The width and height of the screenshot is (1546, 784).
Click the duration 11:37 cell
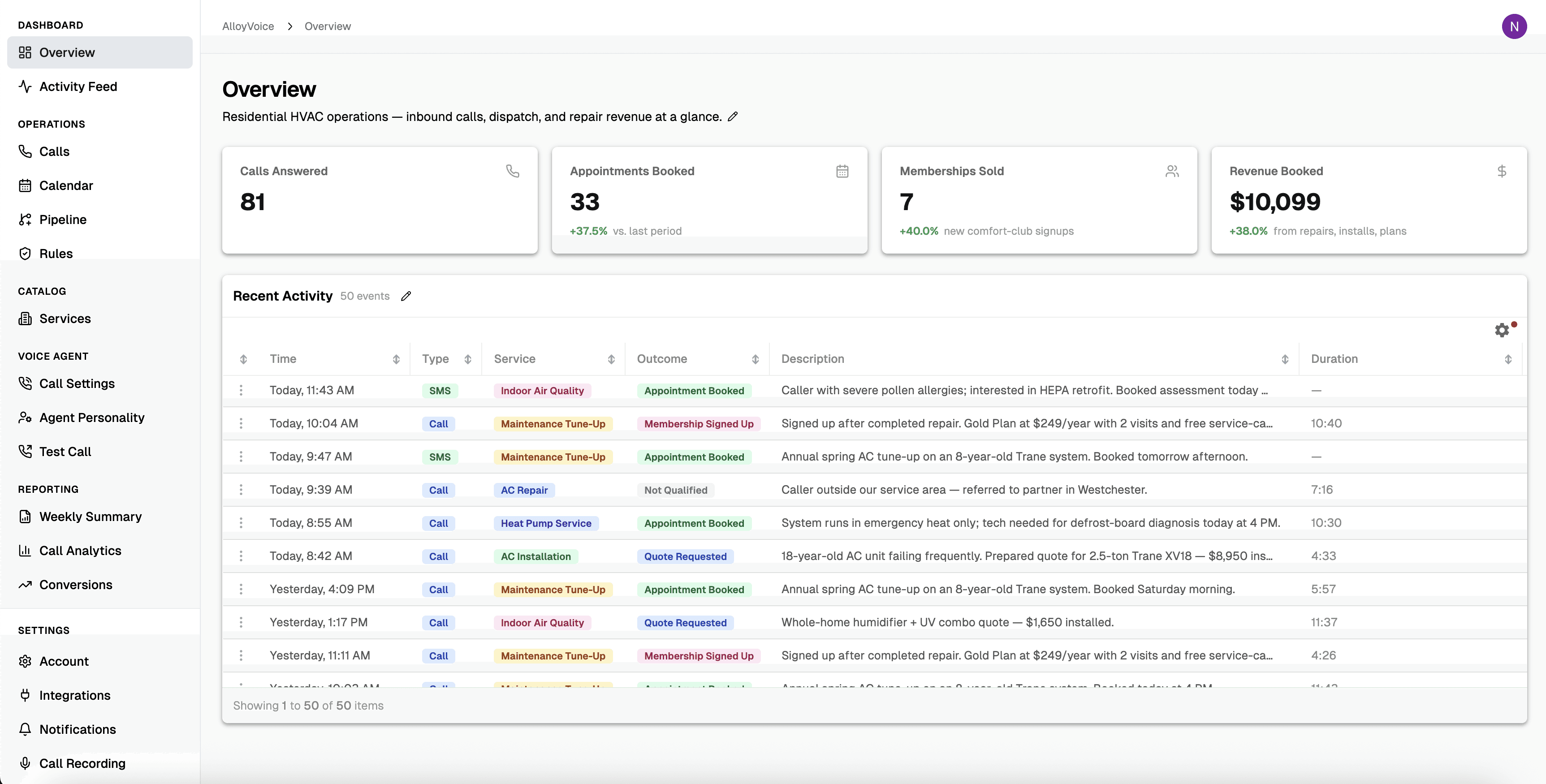(x=1324, y=622)
